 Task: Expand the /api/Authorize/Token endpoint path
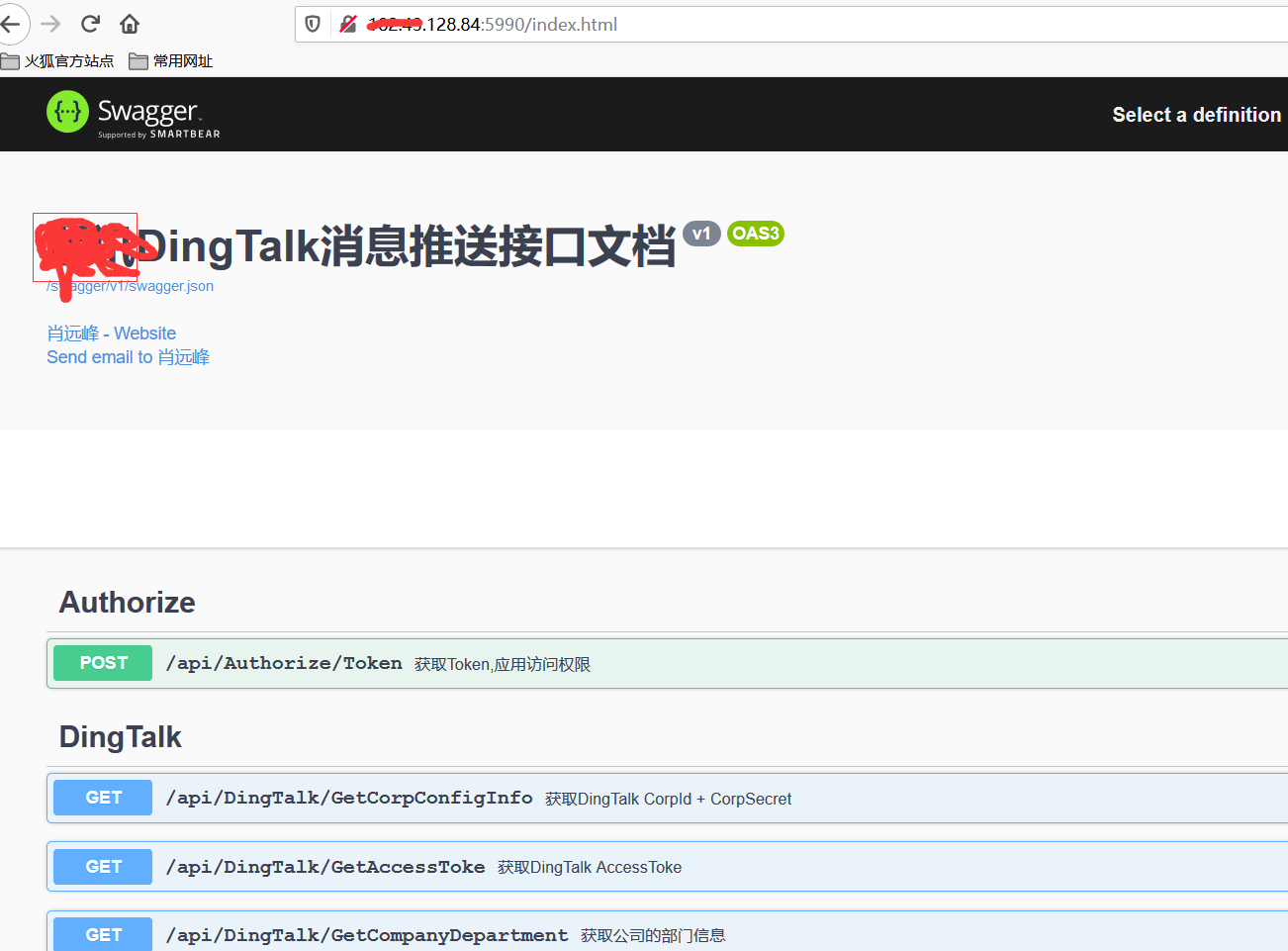pos(284,664)
